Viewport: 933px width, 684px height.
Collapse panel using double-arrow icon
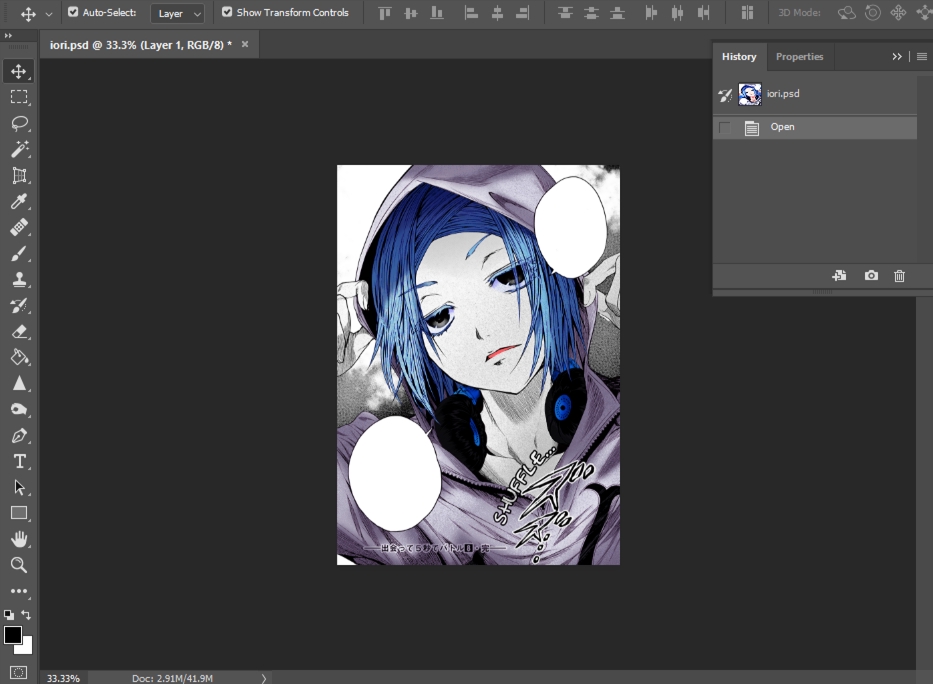click(x=897, y=57)
